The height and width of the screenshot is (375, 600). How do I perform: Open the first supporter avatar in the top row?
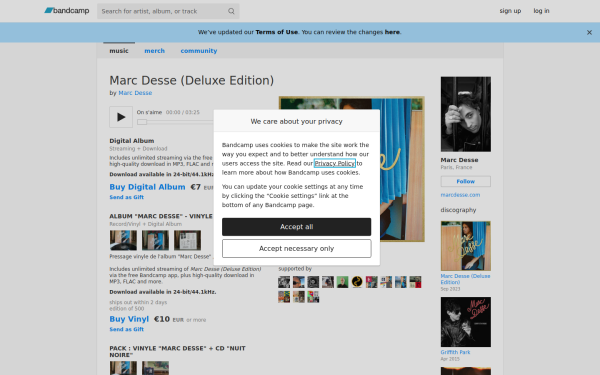(x=284, y=282)
